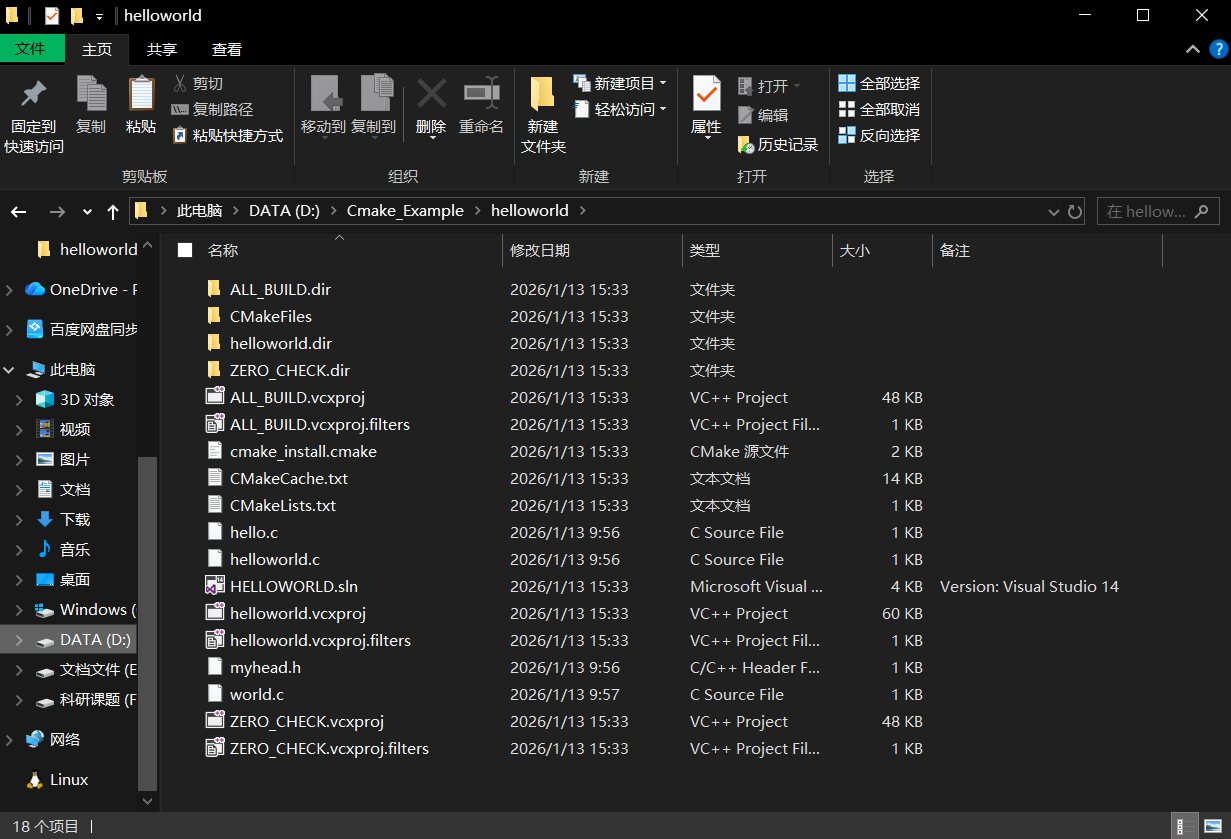Image resolution: width=1231 pixels, height=839 pixels.
Task: Switch to large thumbnails view icon
Action: click(x=1210, y=827)
